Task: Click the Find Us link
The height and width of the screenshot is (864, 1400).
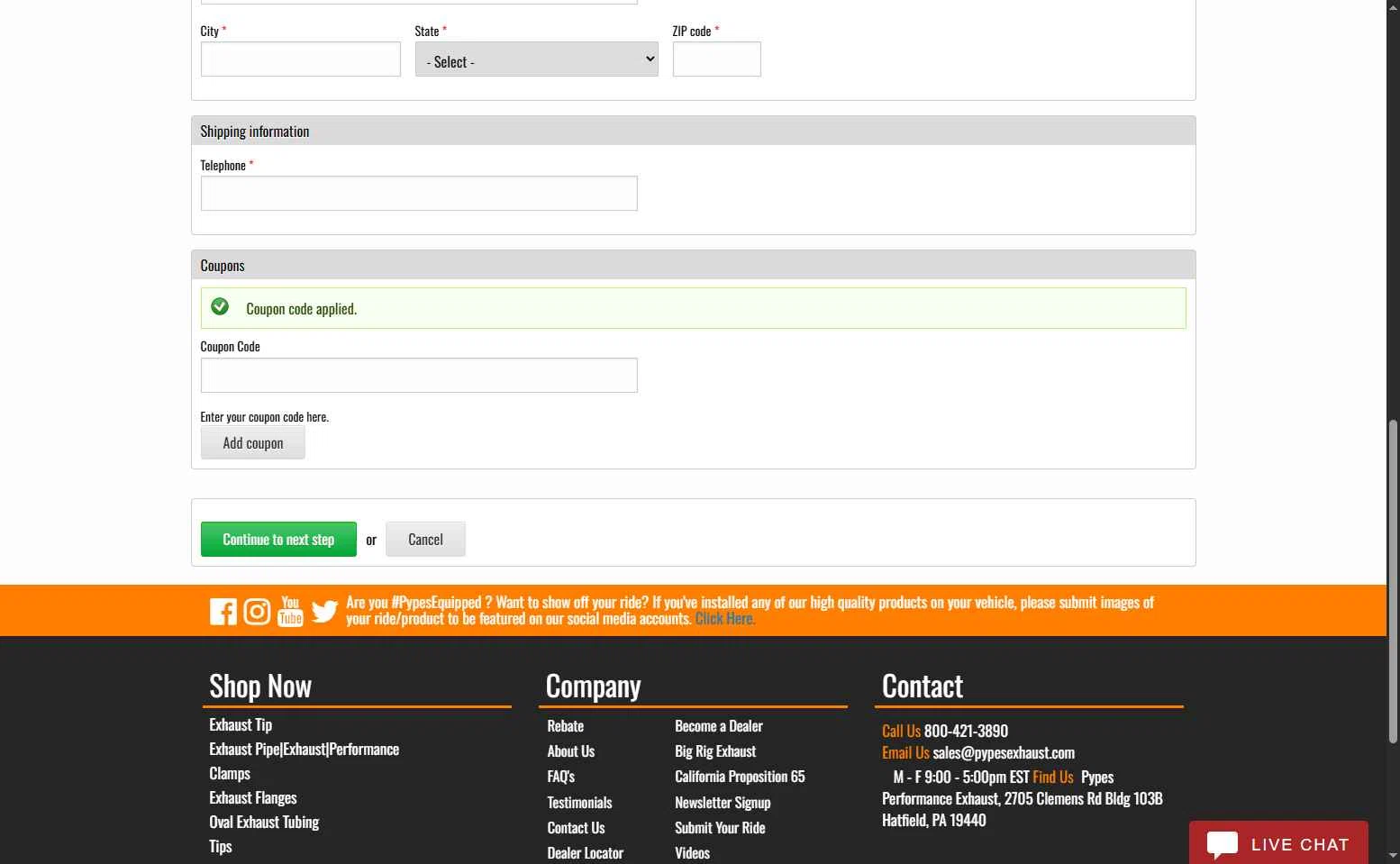Action: tap(1053, 777)
